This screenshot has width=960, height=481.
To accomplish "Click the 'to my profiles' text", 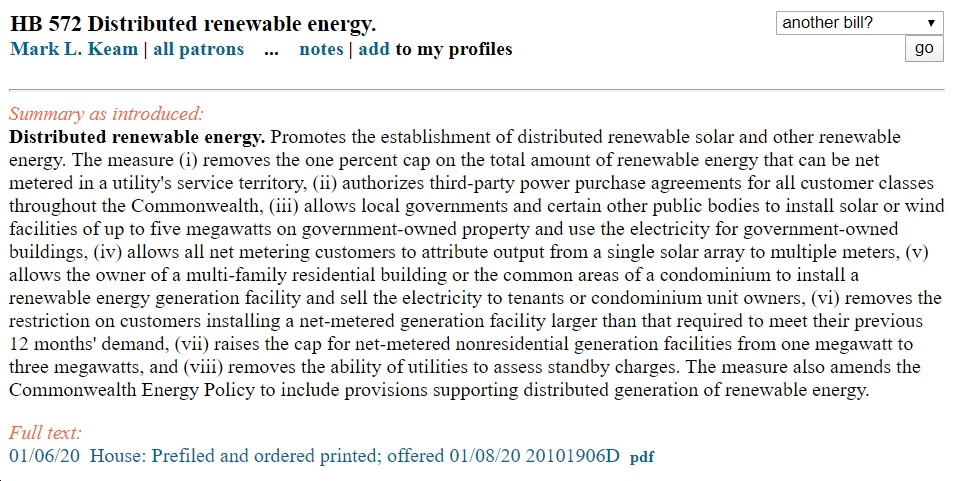I will [454, 49].
